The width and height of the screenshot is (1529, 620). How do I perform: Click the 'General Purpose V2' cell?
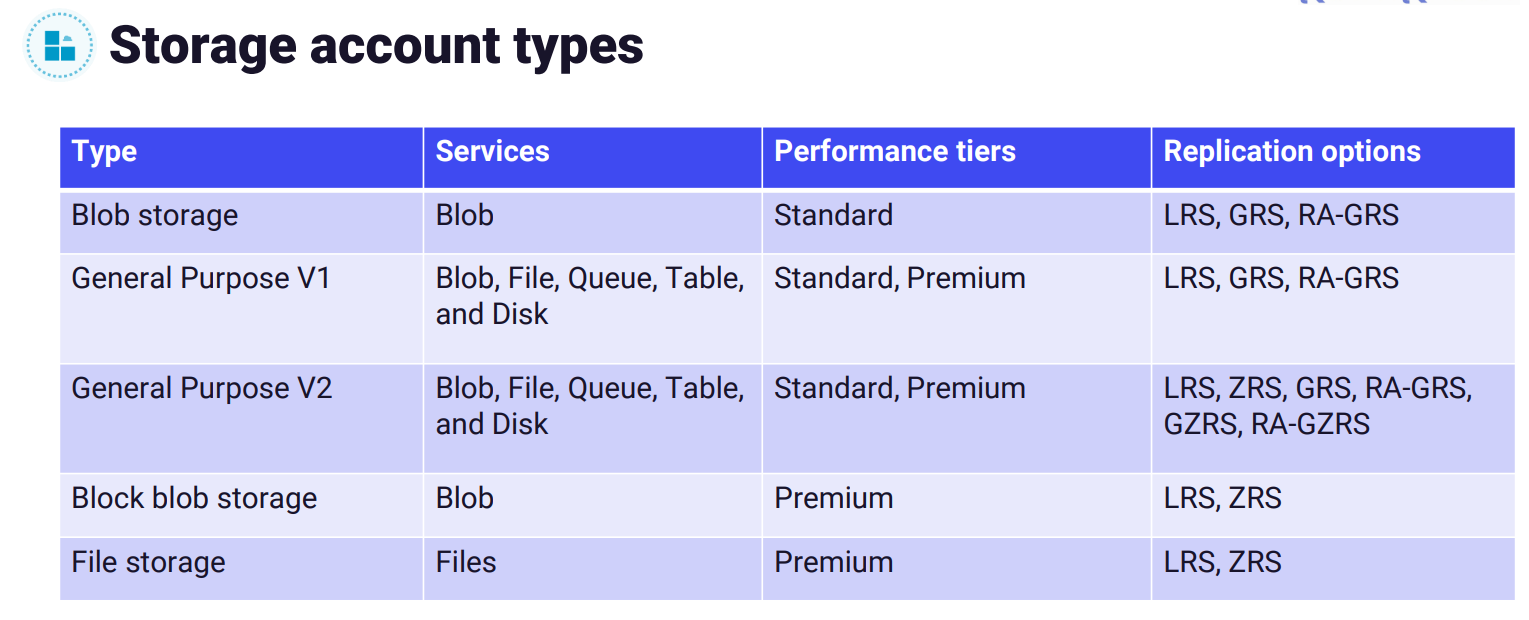pos(202,389)
